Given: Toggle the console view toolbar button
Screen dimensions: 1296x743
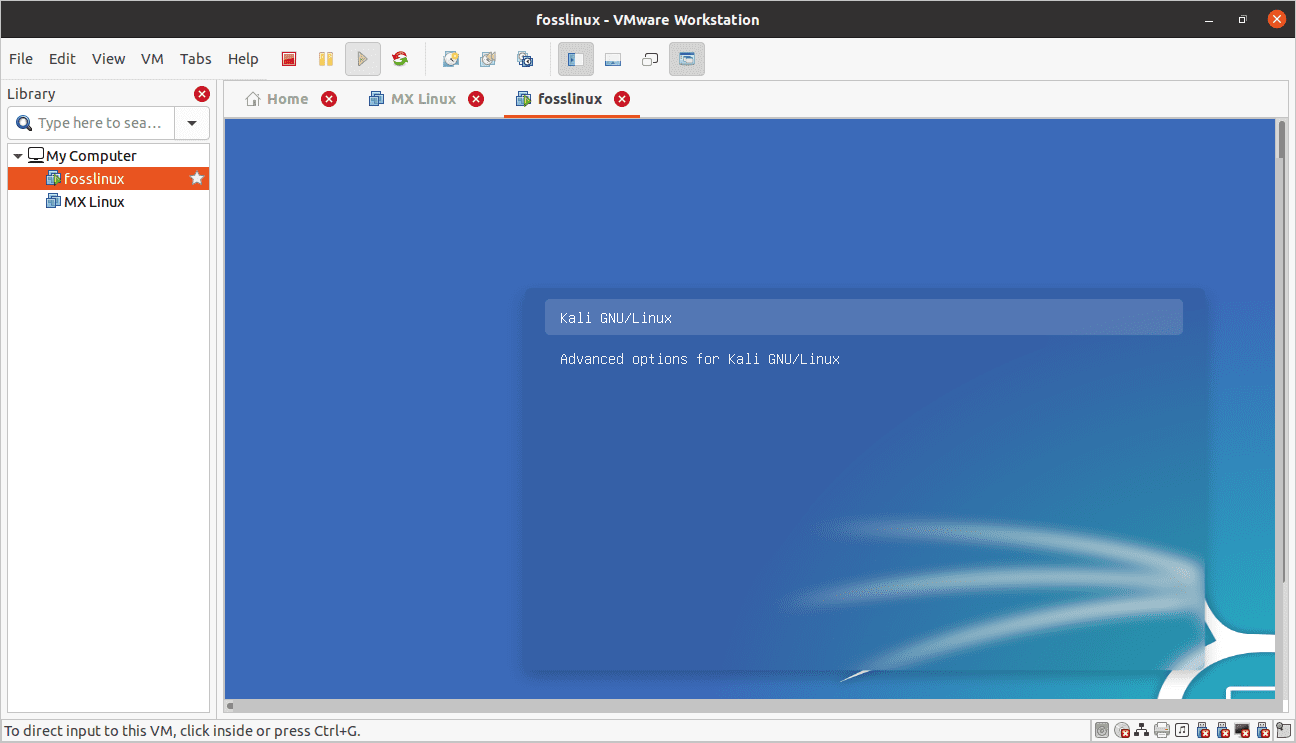Looking at the screenshot, I should 687,59.
